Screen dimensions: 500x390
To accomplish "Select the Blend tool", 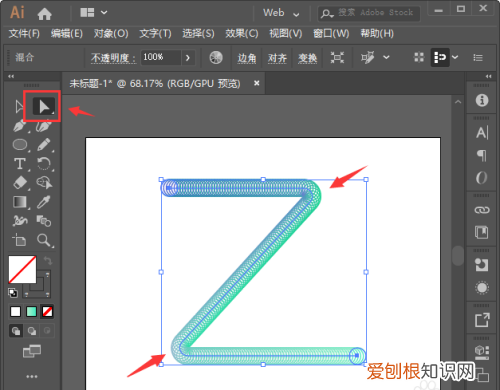I will [x=44, y=221].
